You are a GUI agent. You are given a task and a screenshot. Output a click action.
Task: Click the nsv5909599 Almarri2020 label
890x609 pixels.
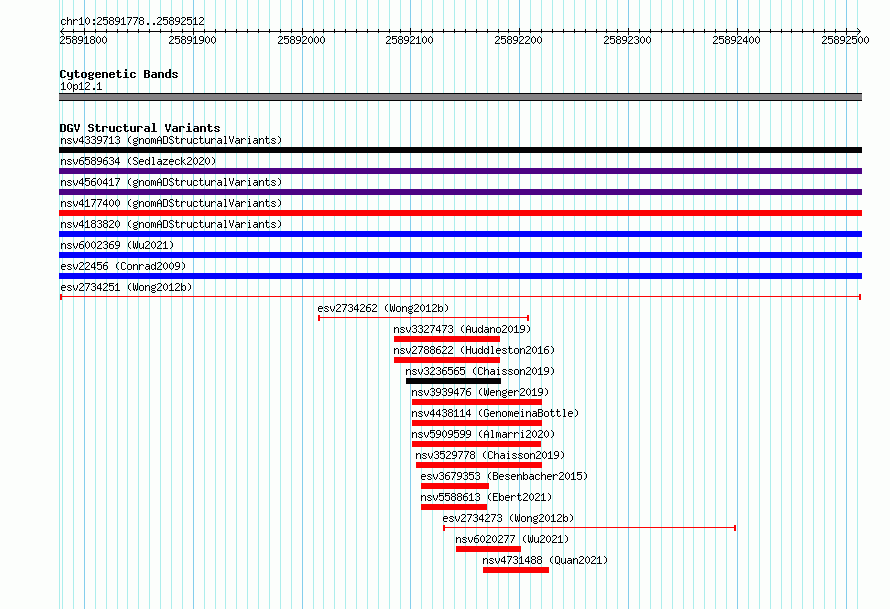[x=483, y=434]
